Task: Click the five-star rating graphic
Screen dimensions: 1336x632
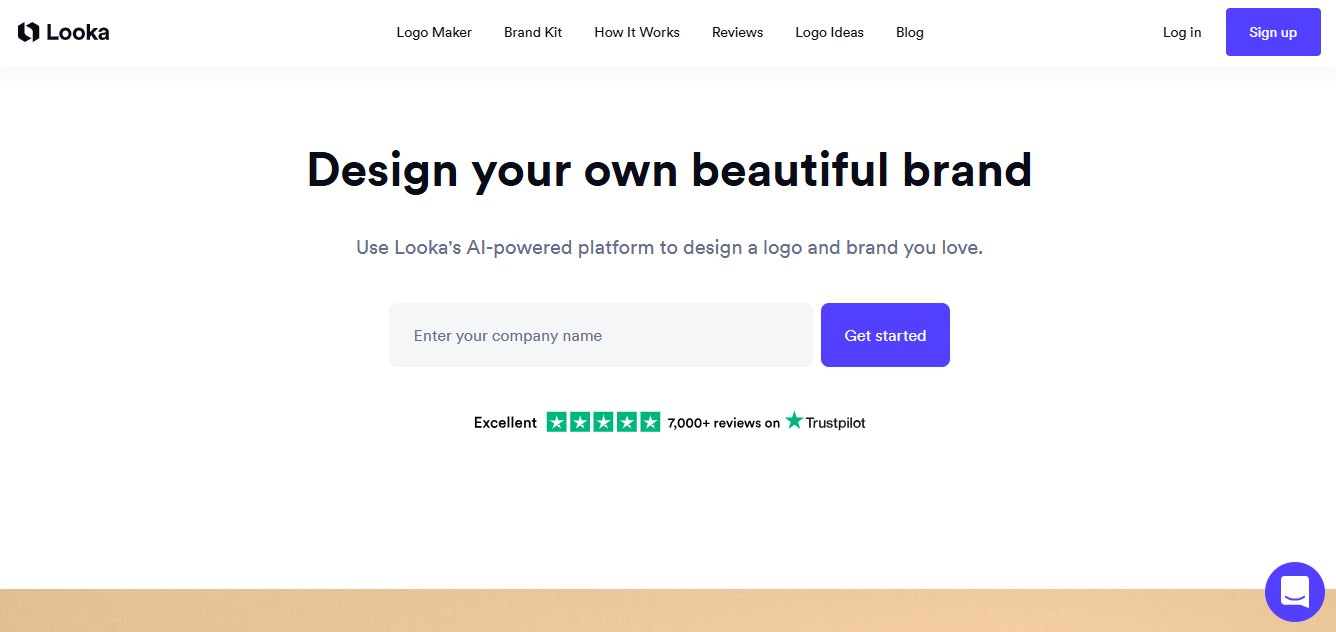Action: (601, 422)
